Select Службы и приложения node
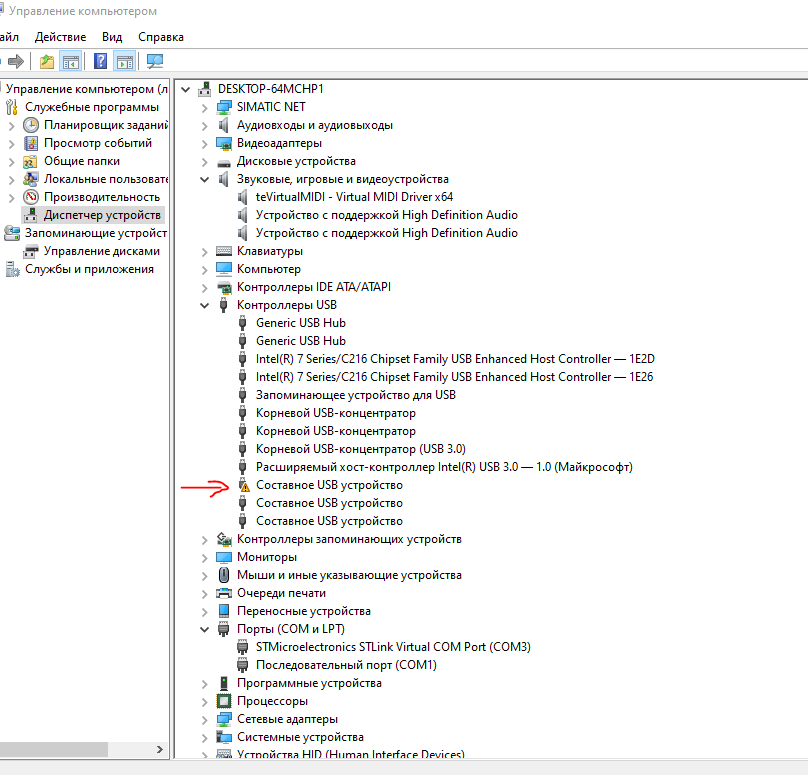Viewport: 808px width, 775px height. pos(89,269)
